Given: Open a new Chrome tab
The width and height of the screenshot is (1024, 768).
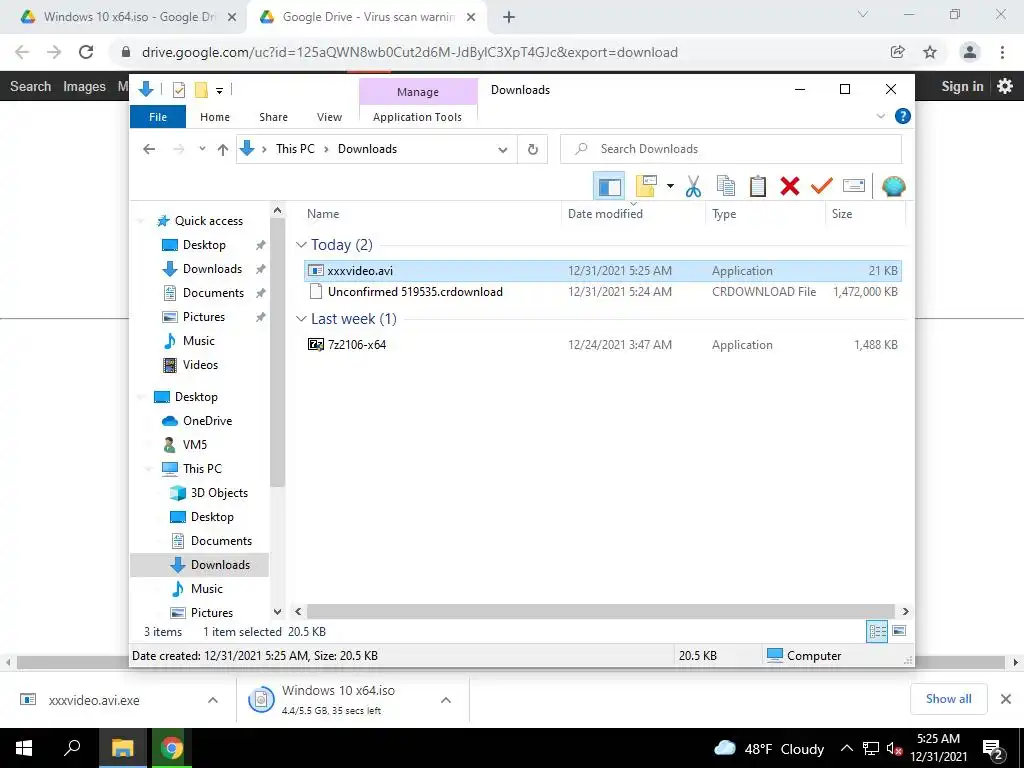Looking at the screenshot, I should (509, 18).
